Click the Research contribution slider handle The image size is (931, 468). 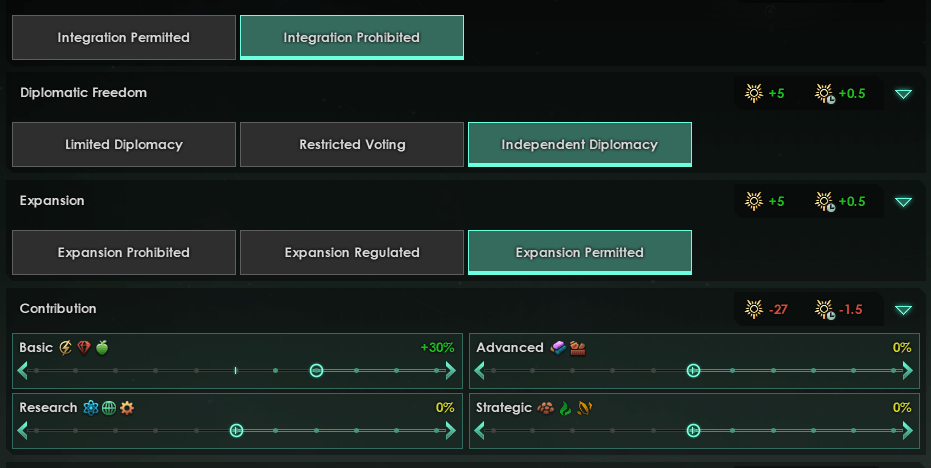pyautogui.click(x=236, y=431)
